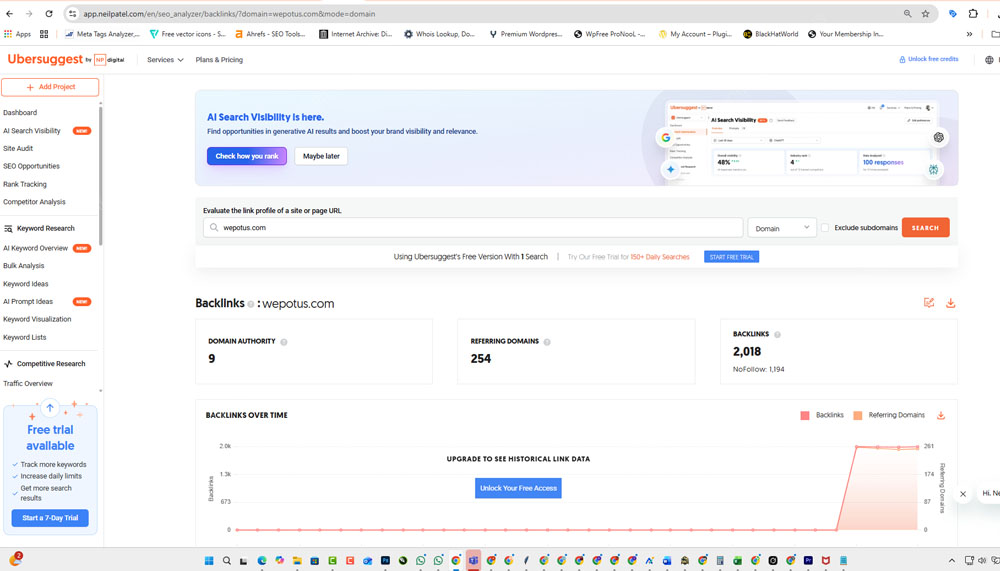Select Rank Tracking in sidebar
Image resolution: width=1000 pixels, height=571 pixels.
(25, 184)
